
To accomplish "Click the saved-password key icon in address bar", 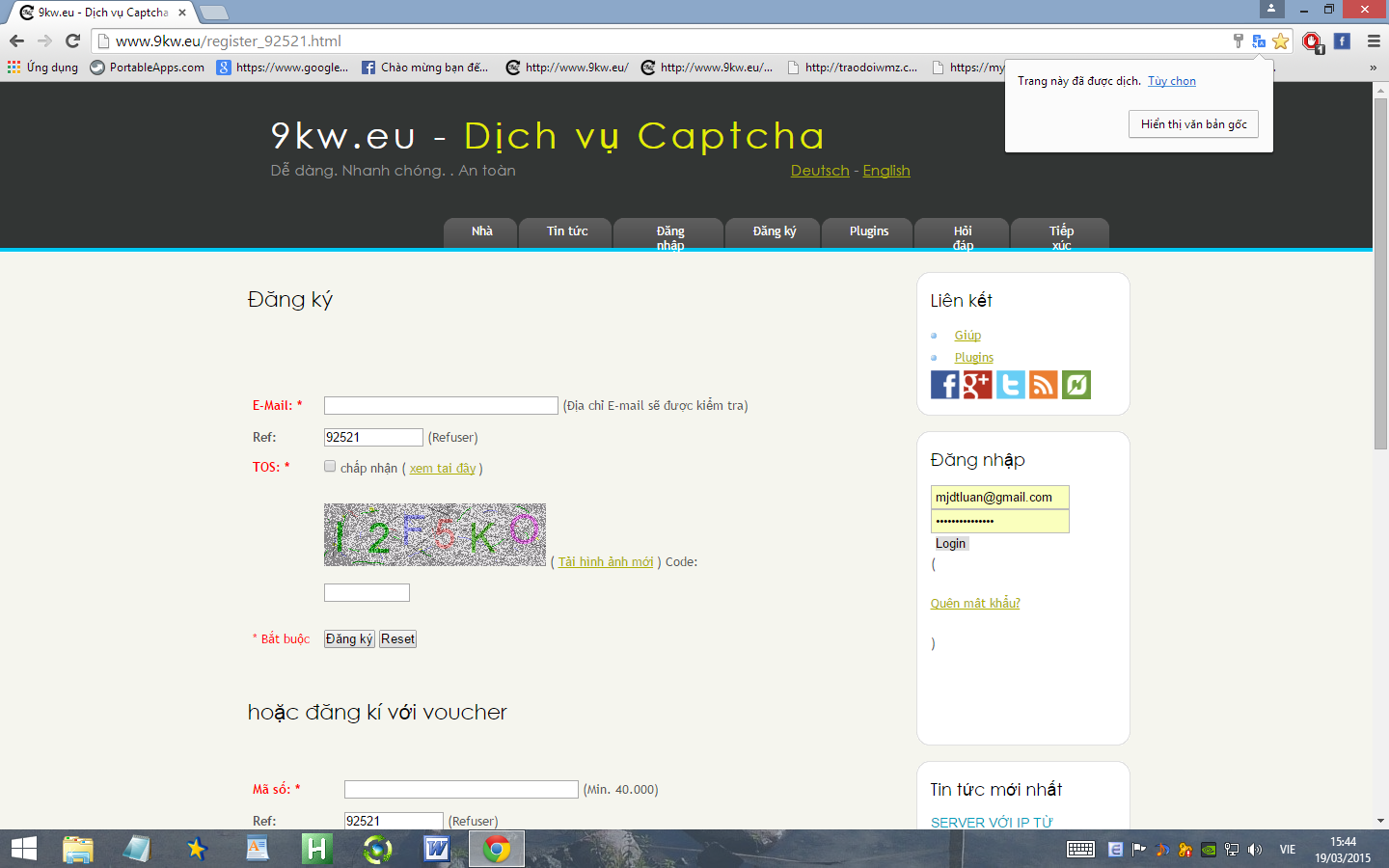I will (1239, 41).
